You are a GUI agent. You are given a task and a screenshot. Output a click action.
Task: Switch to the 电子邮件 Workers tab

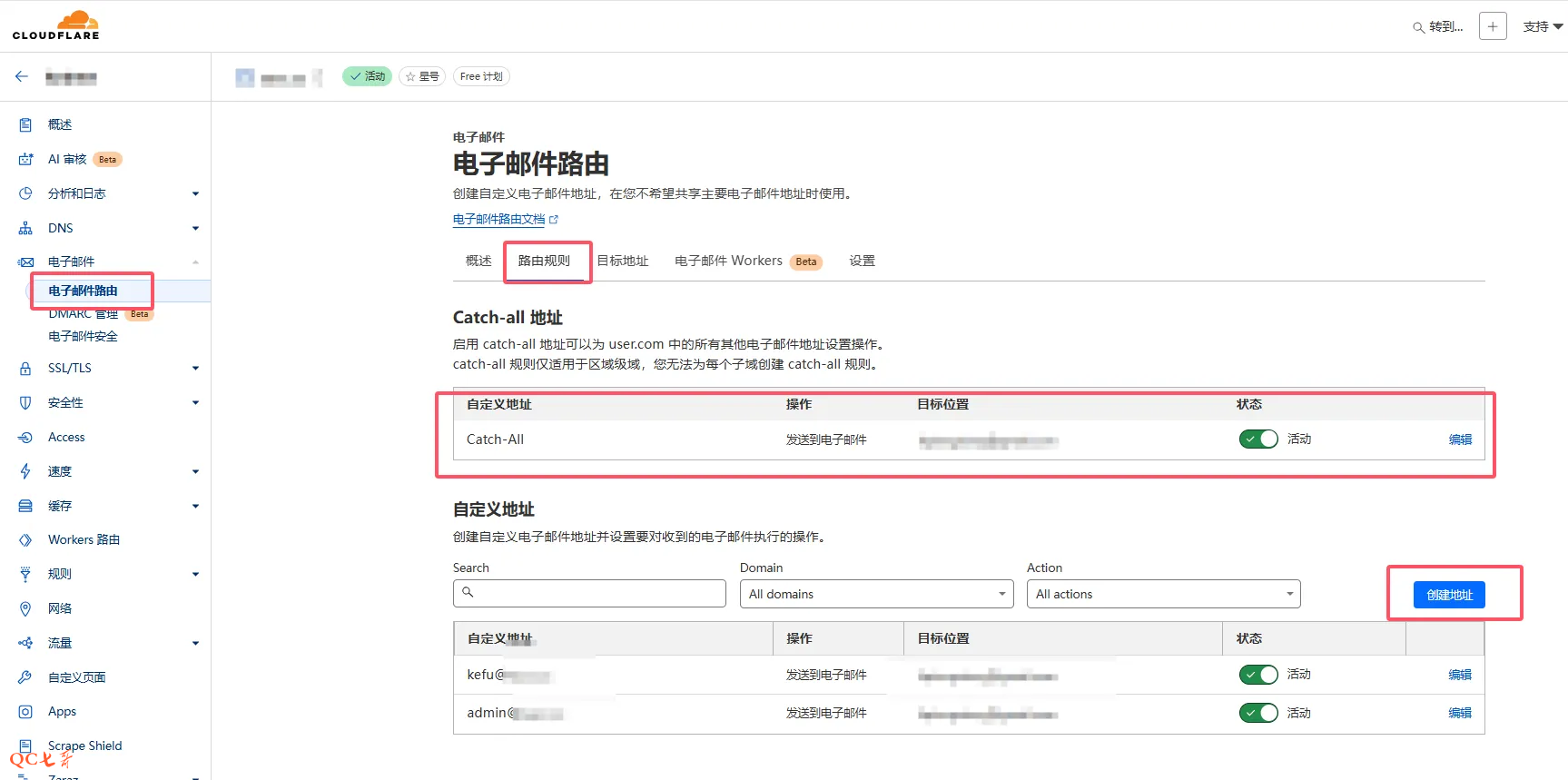point(728,262)
